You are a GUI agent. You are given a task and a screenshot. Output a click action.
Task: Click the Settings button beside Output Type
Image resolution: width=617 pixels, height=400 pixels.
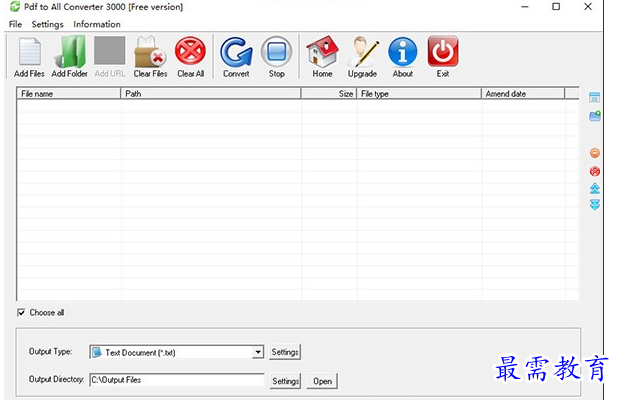[285, 352]
